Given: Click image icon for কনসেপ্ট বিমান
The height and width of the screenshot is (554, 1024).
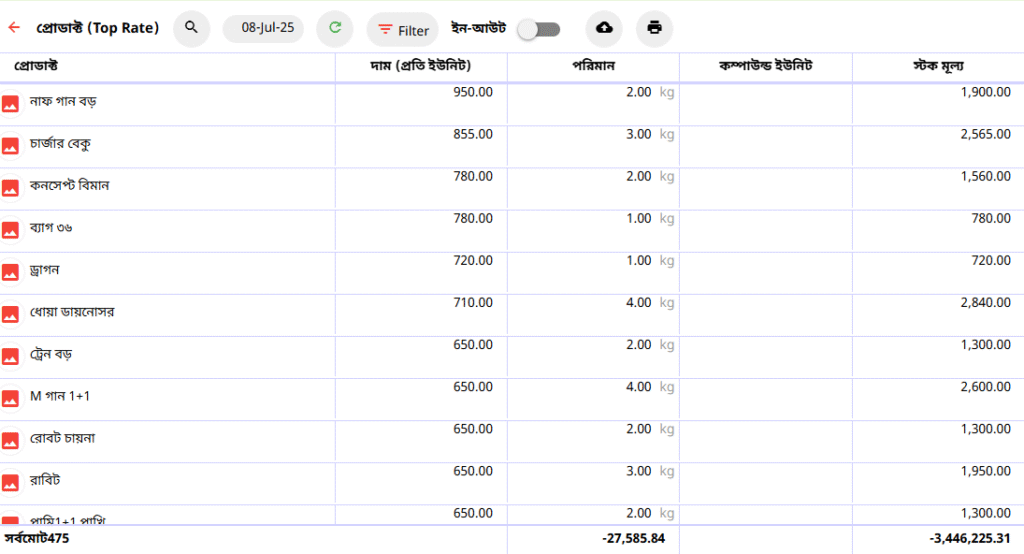Looking at the screenshot, I should click(x=10, y=188).
